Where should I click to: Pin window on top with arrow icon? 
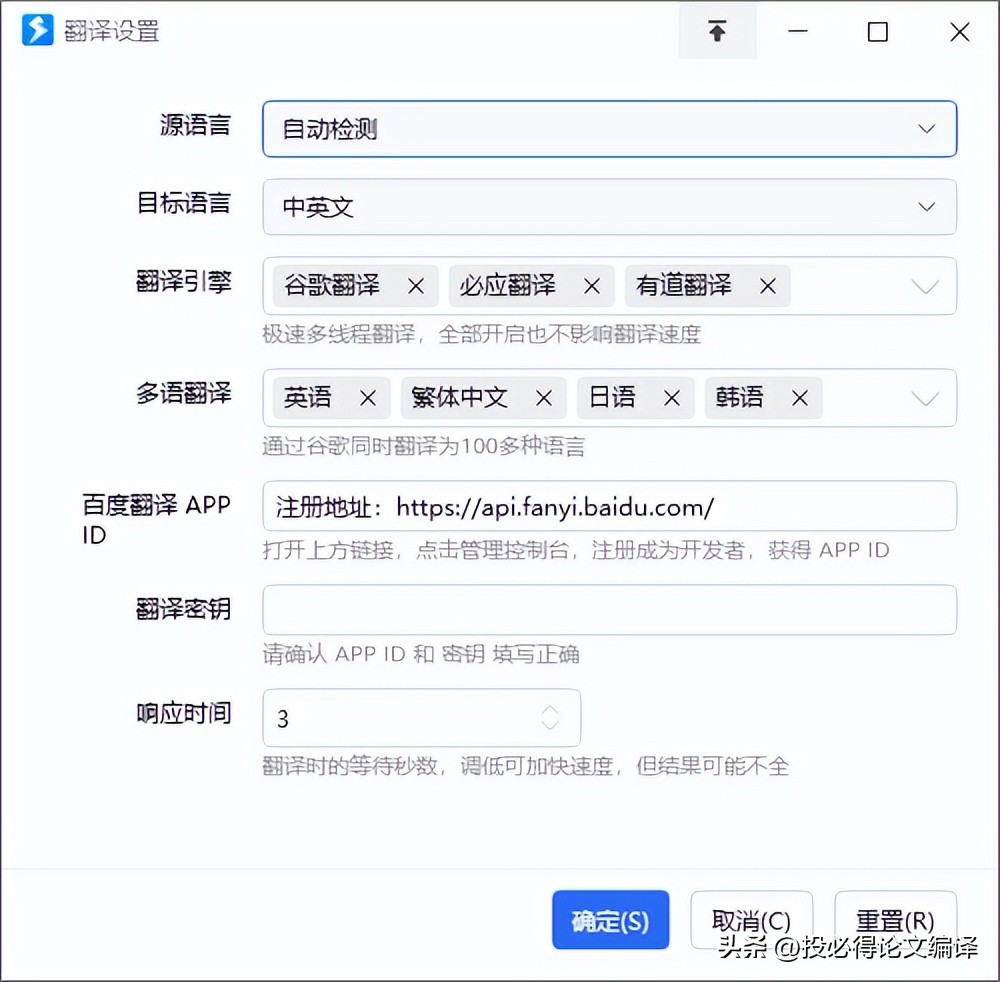[717, 31]
